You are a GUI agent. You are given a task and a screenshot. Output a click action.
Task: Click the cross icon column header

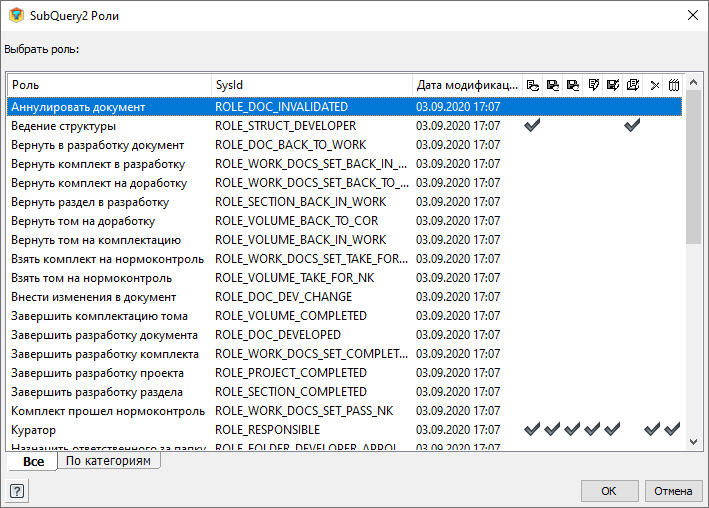654,85
